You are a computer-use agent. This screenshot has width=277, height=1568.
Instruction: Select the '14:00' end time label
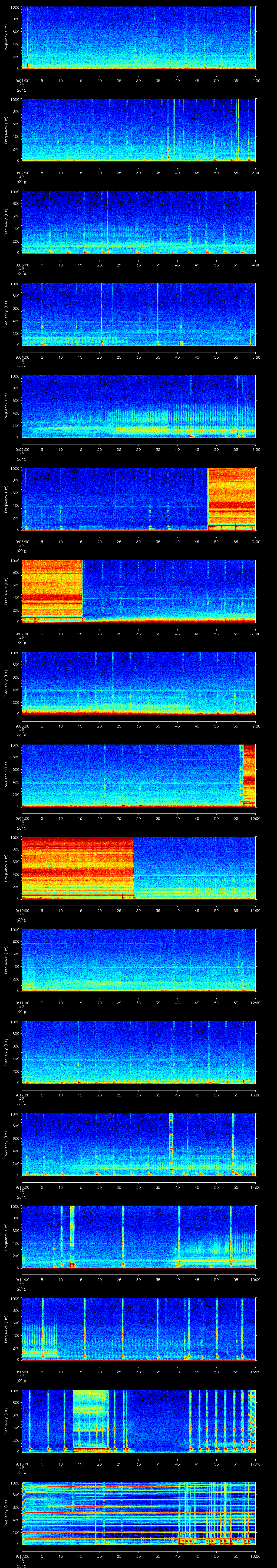click(x=256, y=1187)
